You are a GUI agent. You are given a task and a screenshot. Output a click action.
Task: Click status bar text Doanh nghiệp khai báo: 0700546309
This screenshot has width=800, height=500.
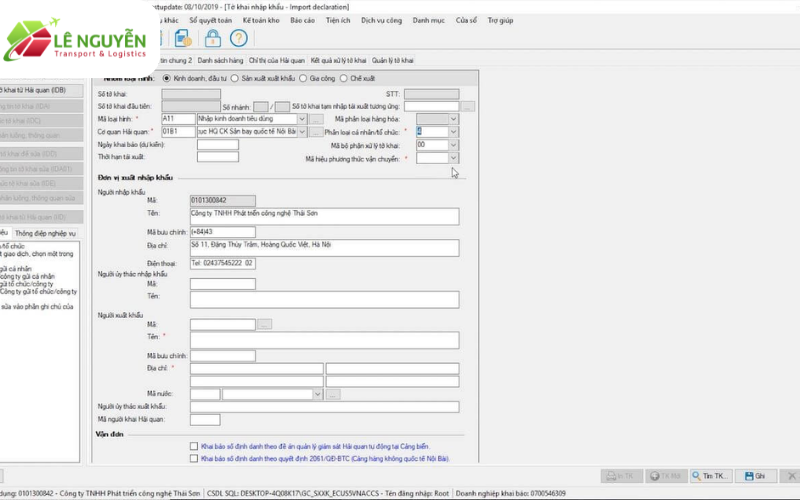point(511,493)
